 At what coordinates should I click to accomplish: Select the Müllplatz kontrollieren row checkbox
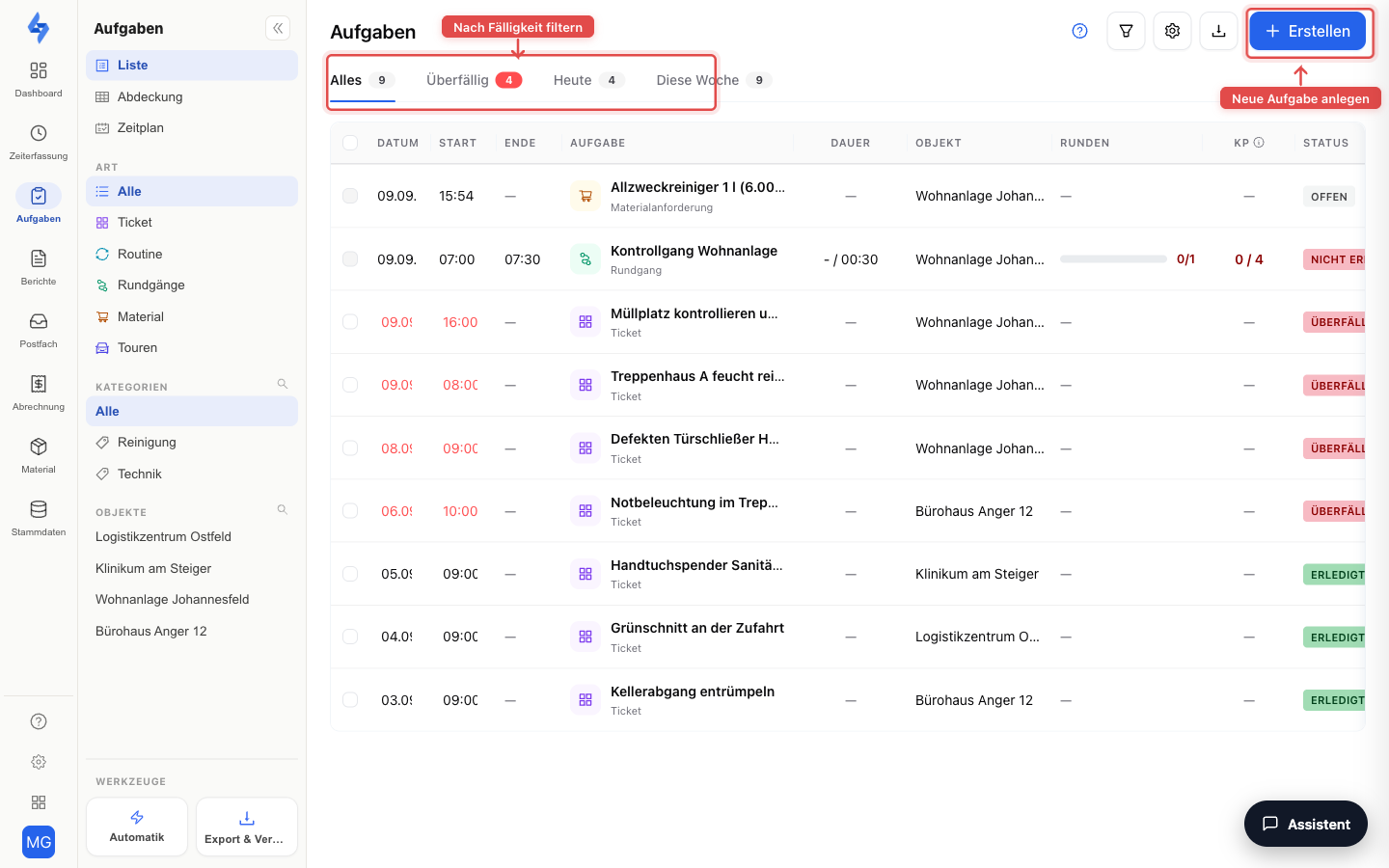[350, 322]
